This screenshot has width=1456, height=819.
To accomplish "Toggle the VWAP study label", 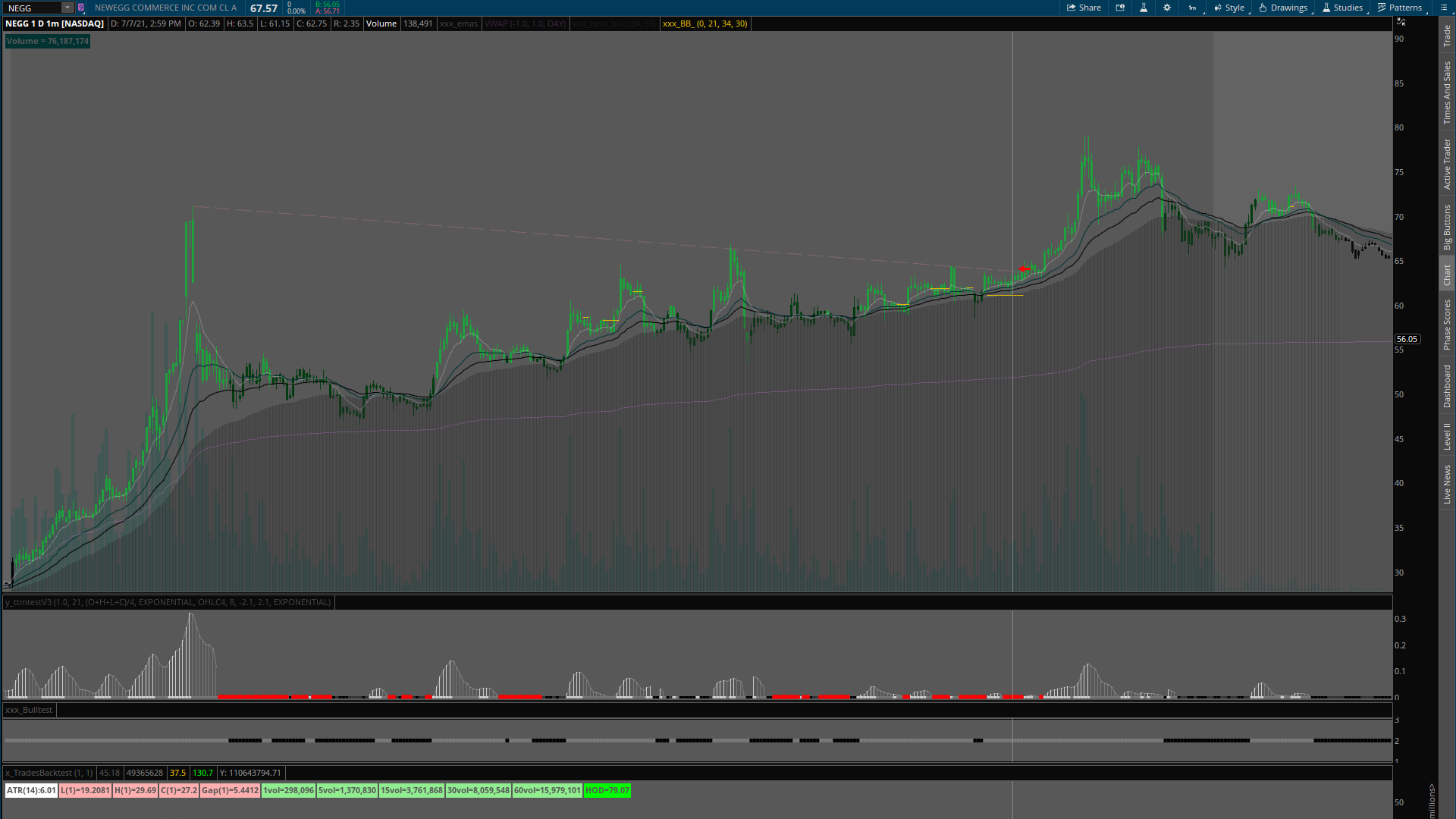I will 525,24.
